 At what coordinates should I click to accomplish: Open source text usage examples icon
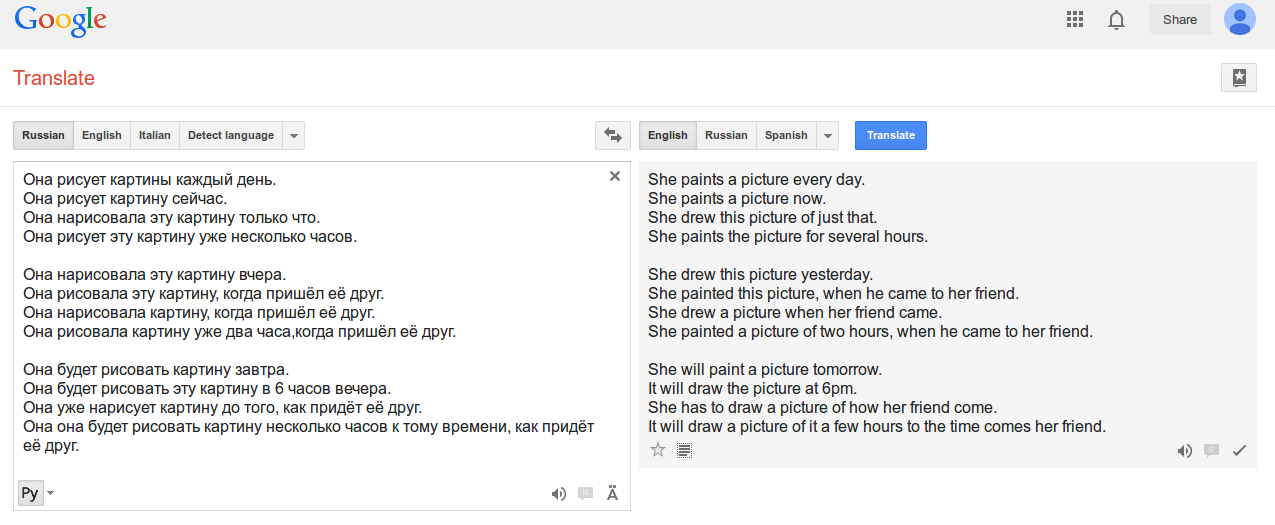(x=586, y=493)
